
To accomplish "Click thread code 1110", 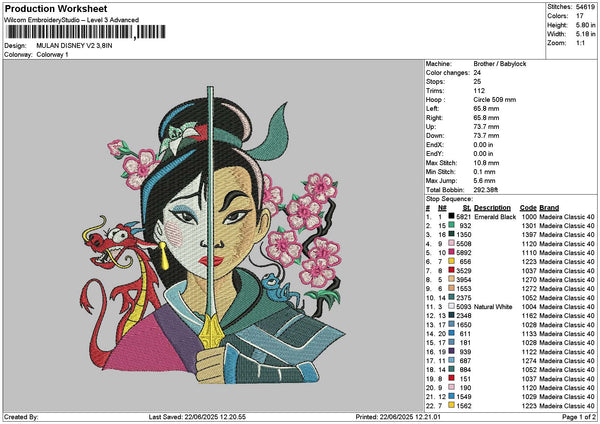I will [529, 253].
